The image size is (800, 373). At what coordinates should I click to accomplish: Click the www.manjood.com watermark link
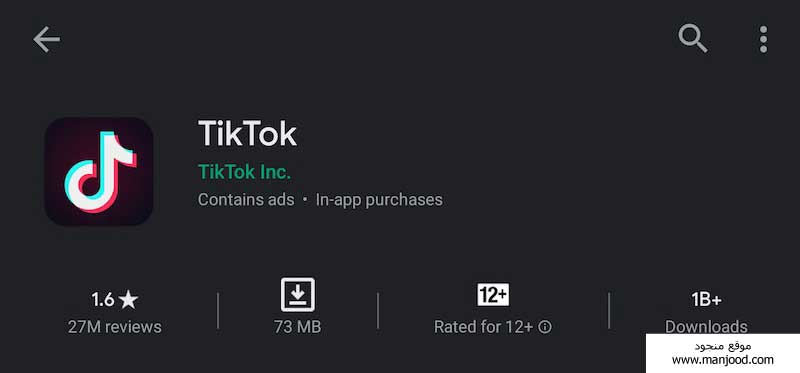pos(722,360)
